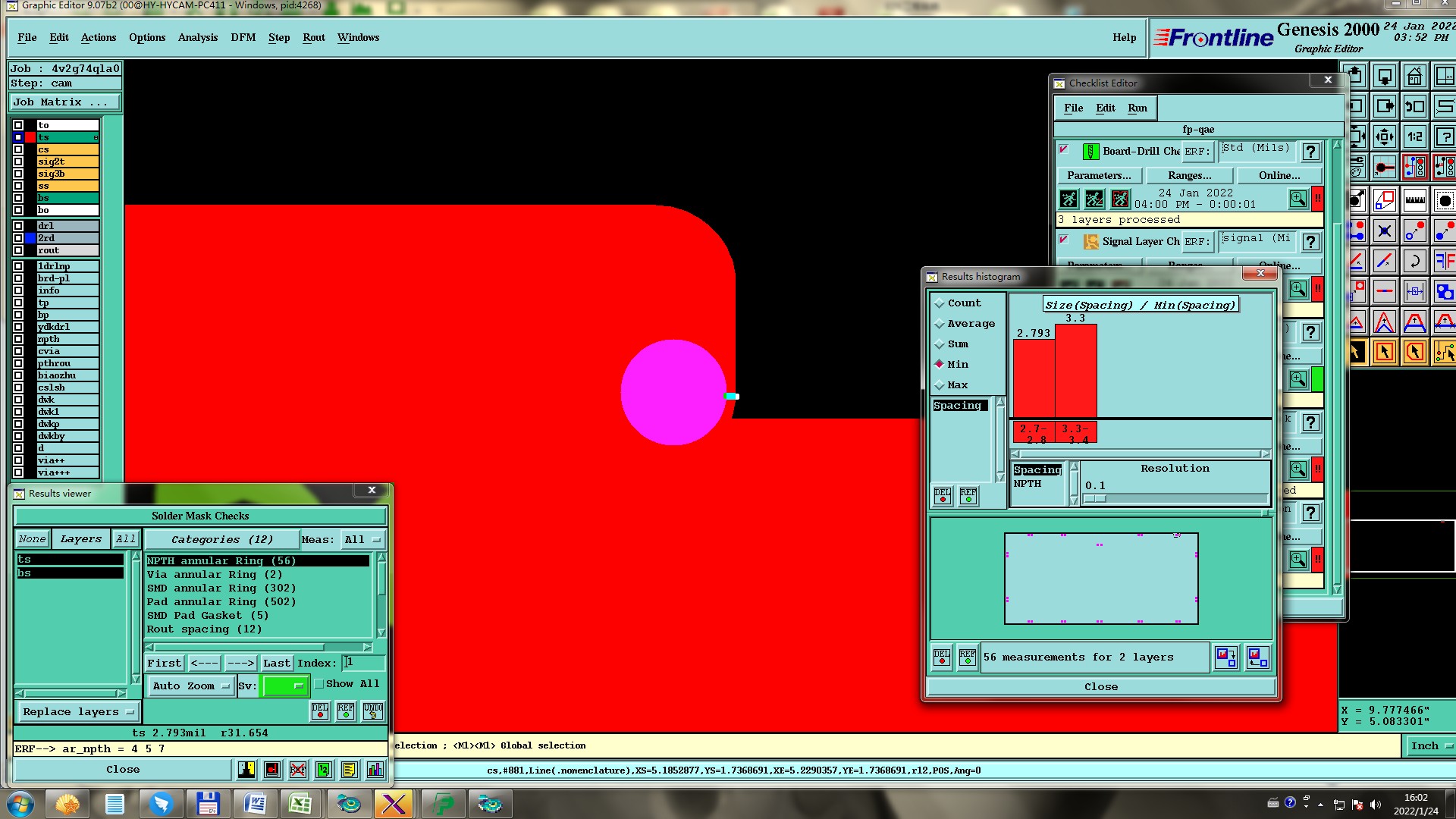Expand the Replace layers dropdown

[x=78, y=712]
